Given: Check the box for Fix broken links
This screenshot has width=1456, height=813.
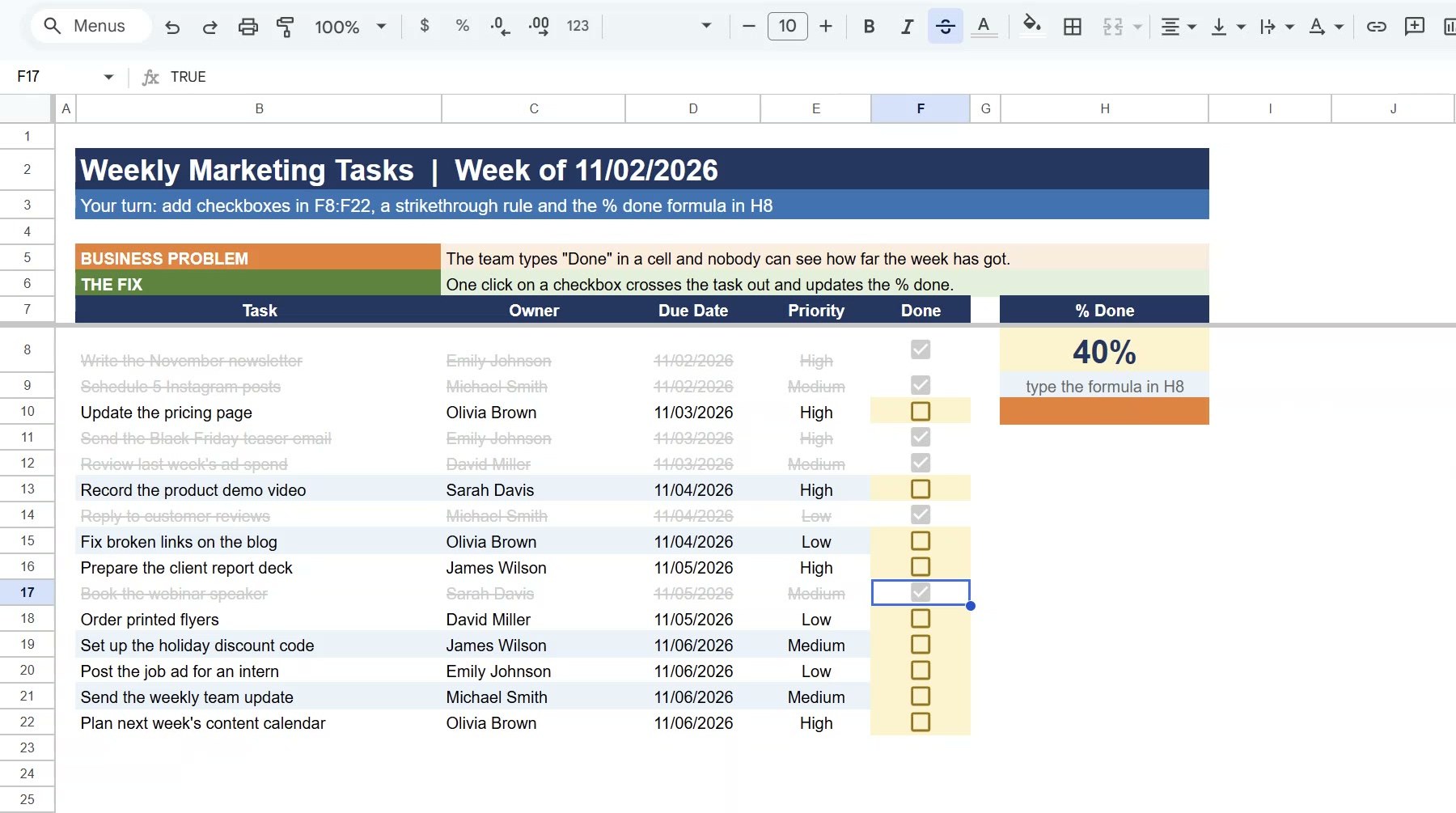Looking at the screenshot, I should [x=921, y=540].
